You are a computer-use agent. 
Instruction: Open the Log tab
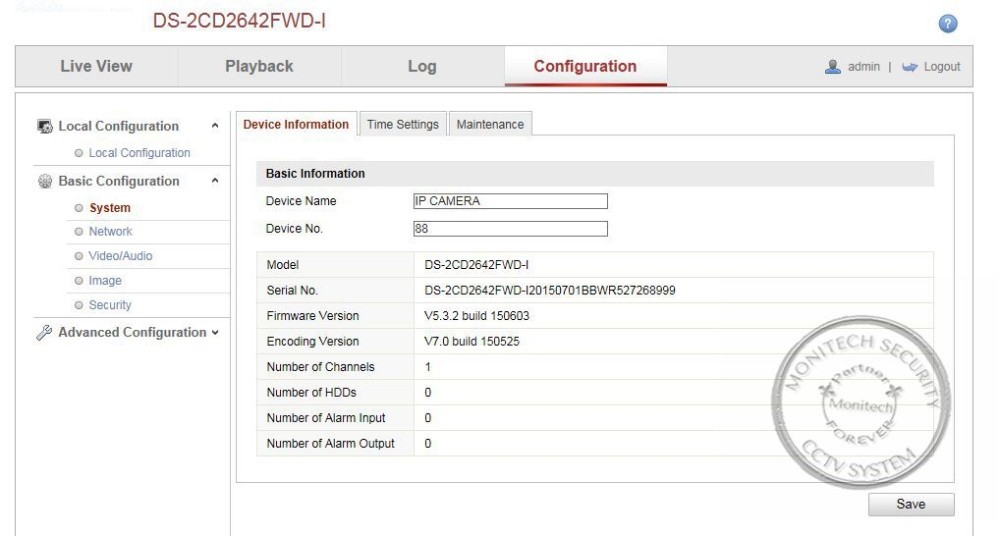click(x=422, y=67)
